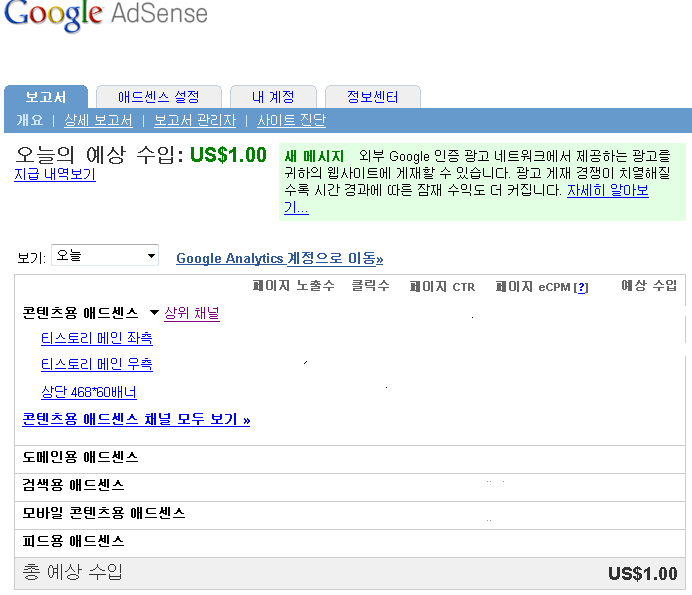
Task: Go to the 정보센터 tab
Action: [372, 97]
